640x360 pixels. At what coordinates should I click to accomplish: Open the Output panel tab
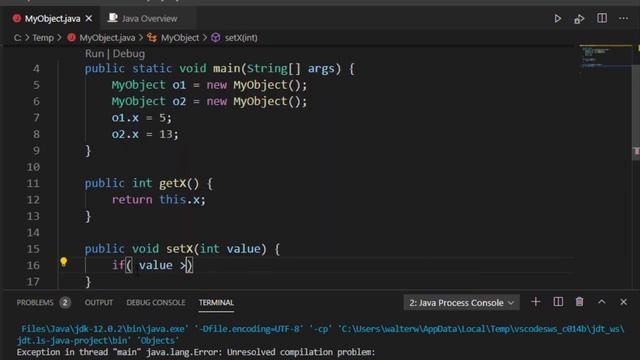pyautogui.click(x=98, y=302)
